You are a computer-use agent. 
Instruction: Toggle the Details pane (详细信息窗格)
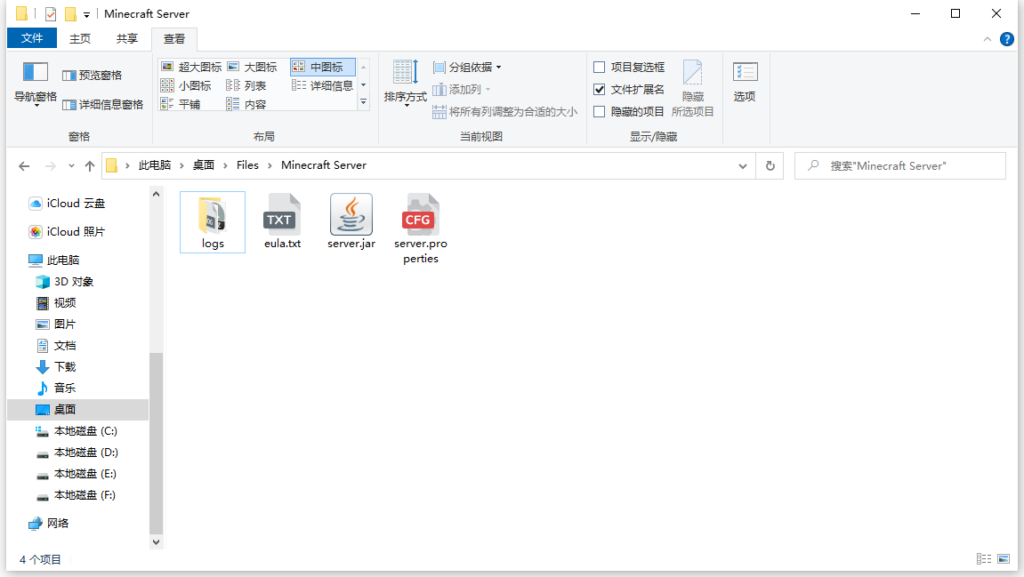(103, 104)
